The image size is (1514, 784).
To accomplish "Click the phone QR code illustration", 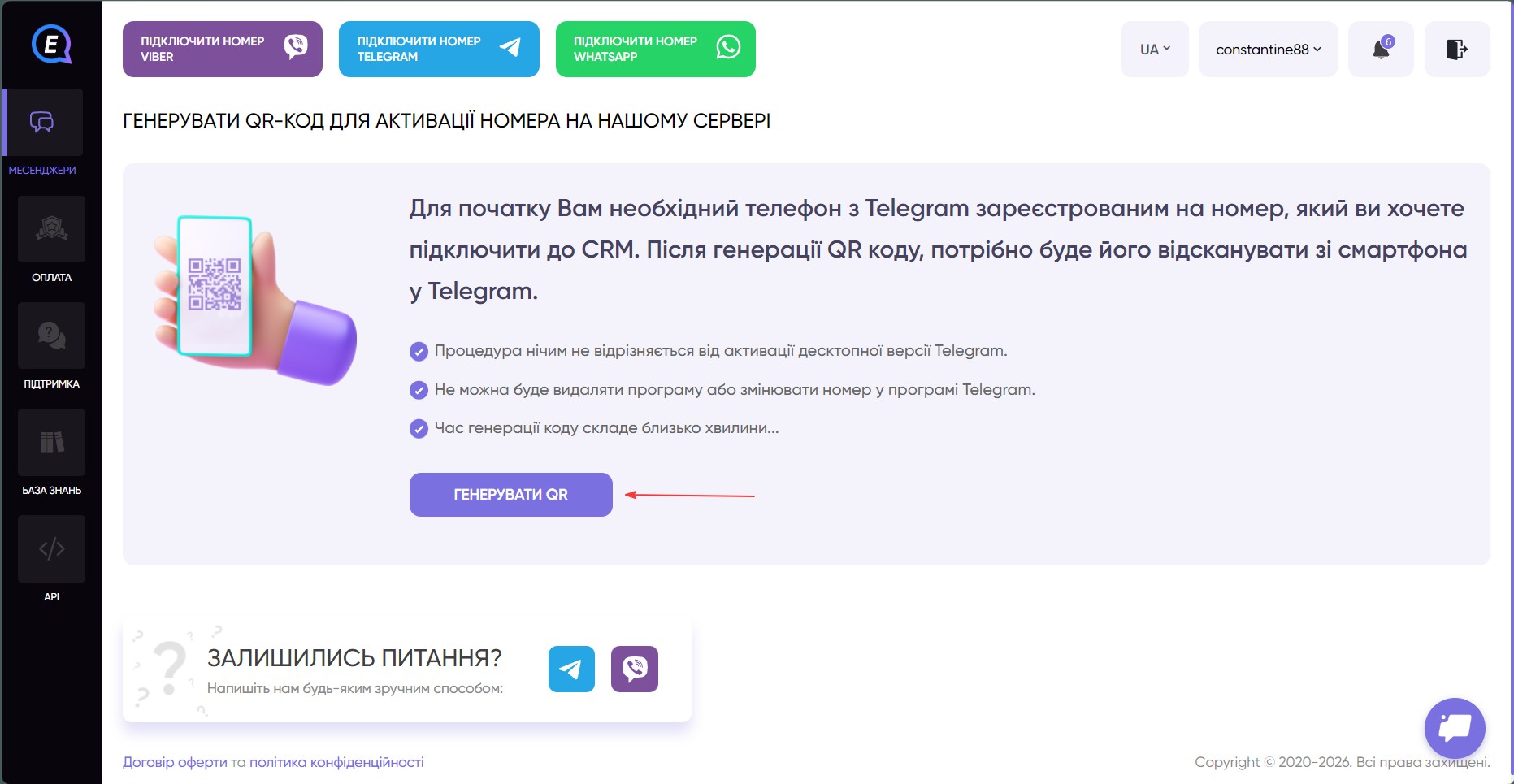I will pos(255,300).
